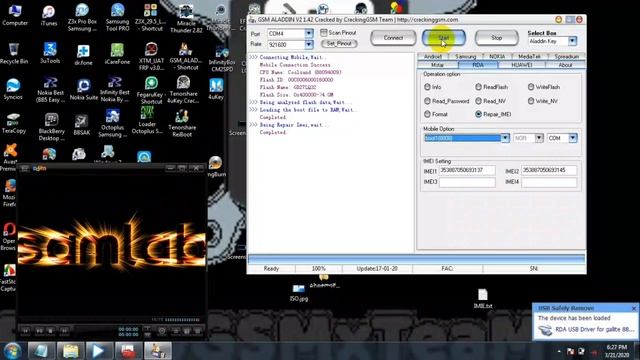Select the 4uKey desktop icon
The height and width of the screenshot is (360, 640).
point(216,89)
